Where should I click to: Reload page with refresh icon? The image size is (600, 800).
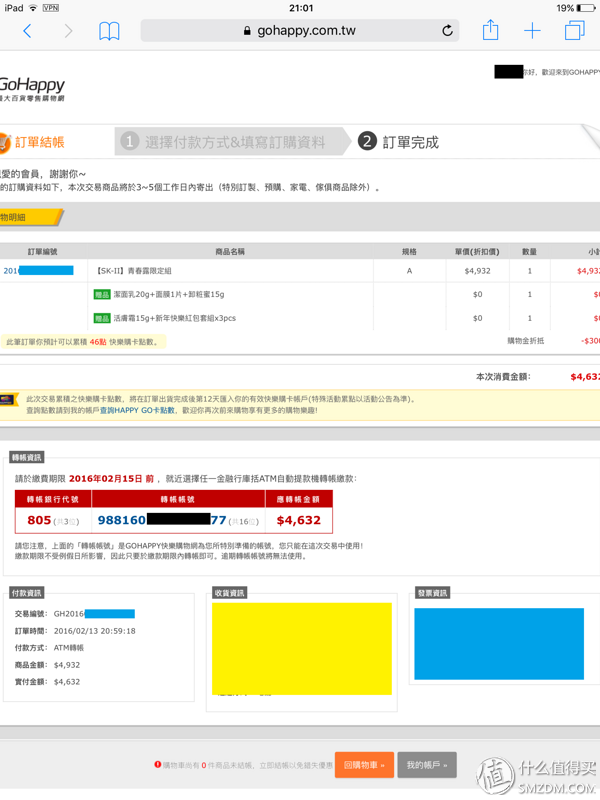447,31
